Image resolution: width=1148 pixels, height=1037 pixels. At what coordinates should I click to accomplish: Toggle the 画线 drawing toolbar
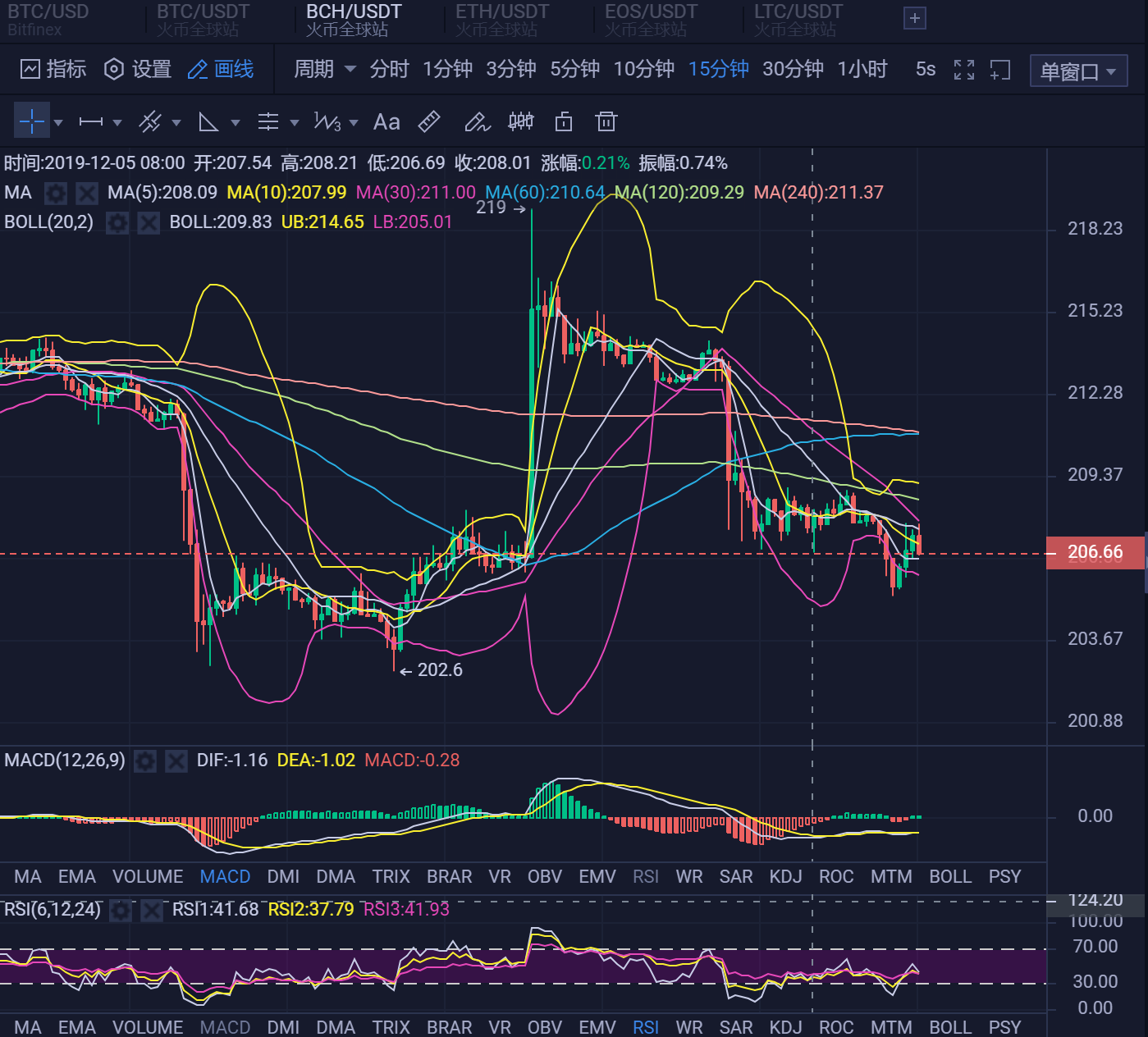221,70
